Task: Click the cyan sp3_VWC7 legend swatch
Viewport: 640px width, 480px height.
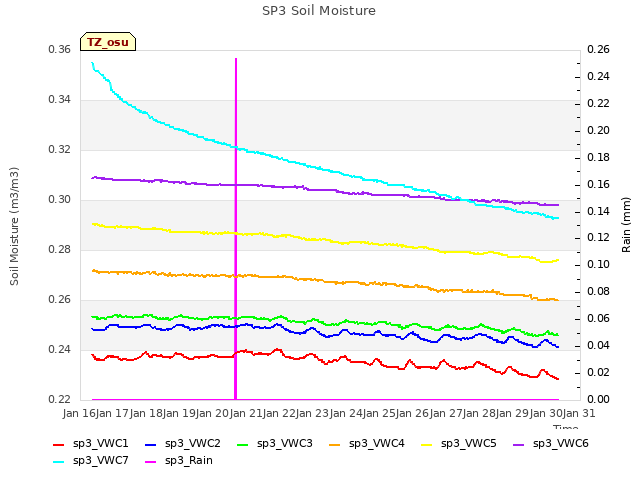Action: 59,462
